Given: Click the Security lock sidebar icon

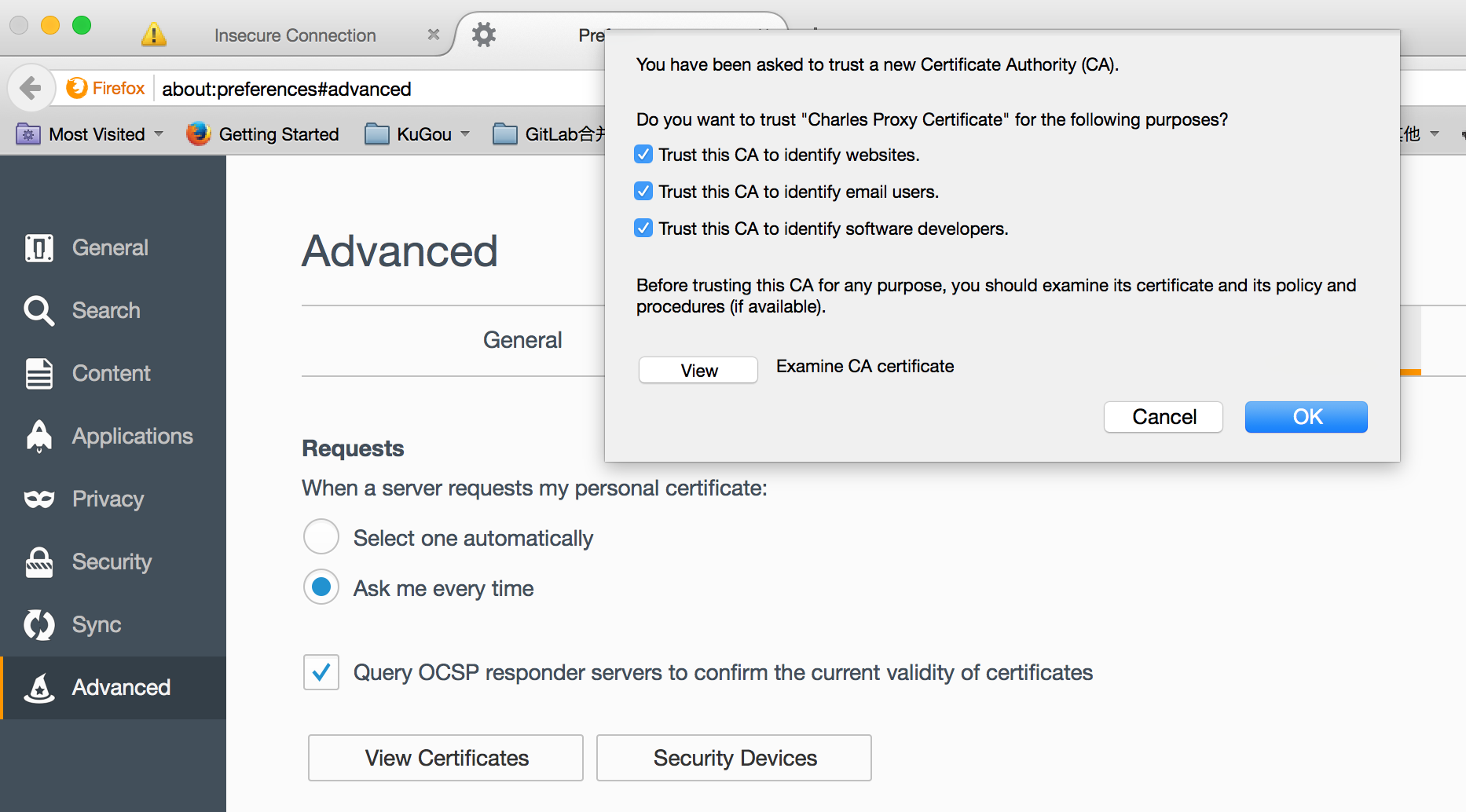Looking at the screenshot, I should (x=39, y=561).
